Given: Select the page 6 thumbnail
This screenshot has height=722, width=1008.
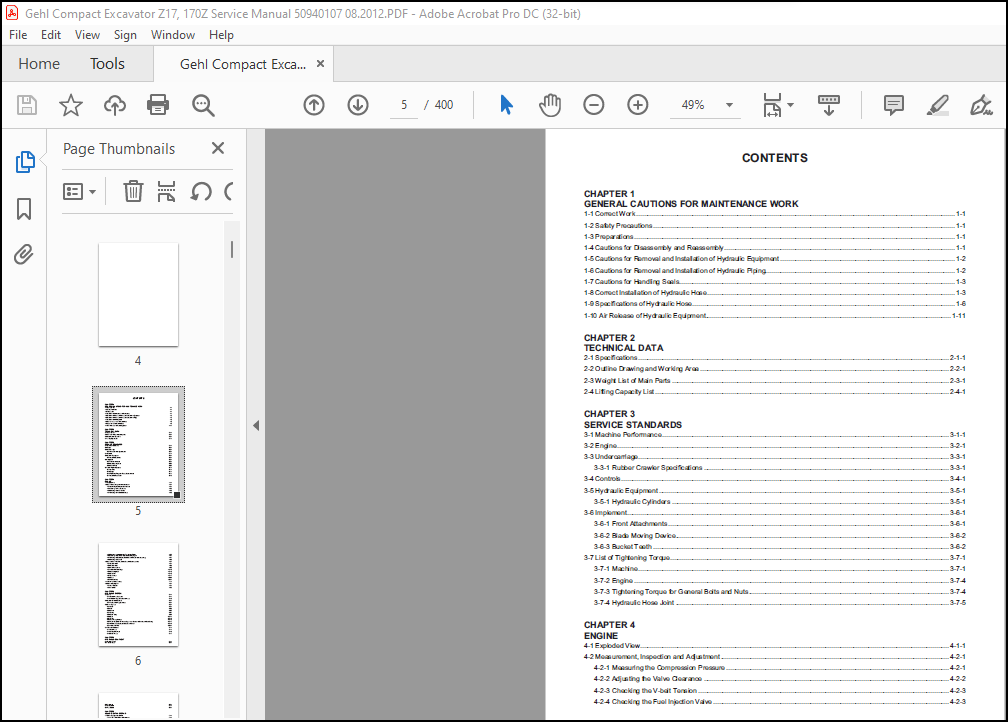Looking at the screenshot, I should [x=138, y=595].
